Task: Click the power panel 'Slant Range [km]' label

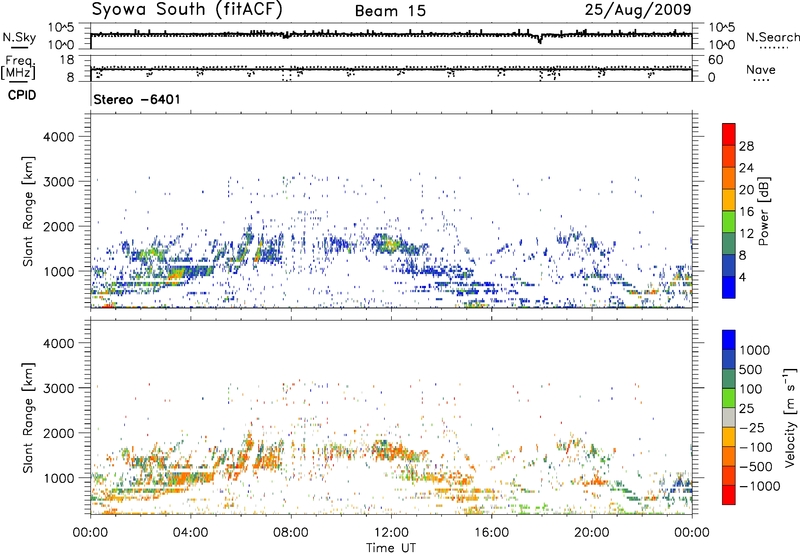Action: pyautogui.click(x=28, y=211)
